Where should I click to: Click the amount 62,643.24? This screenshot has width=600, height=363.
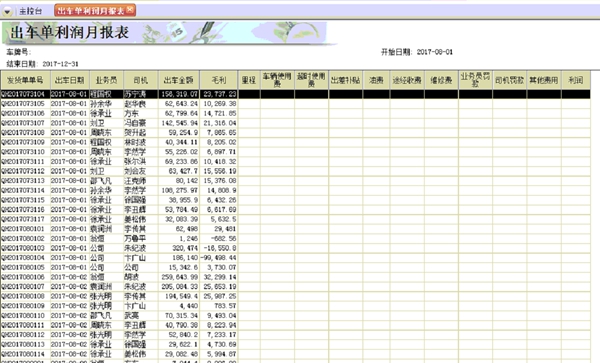(181, 104)
